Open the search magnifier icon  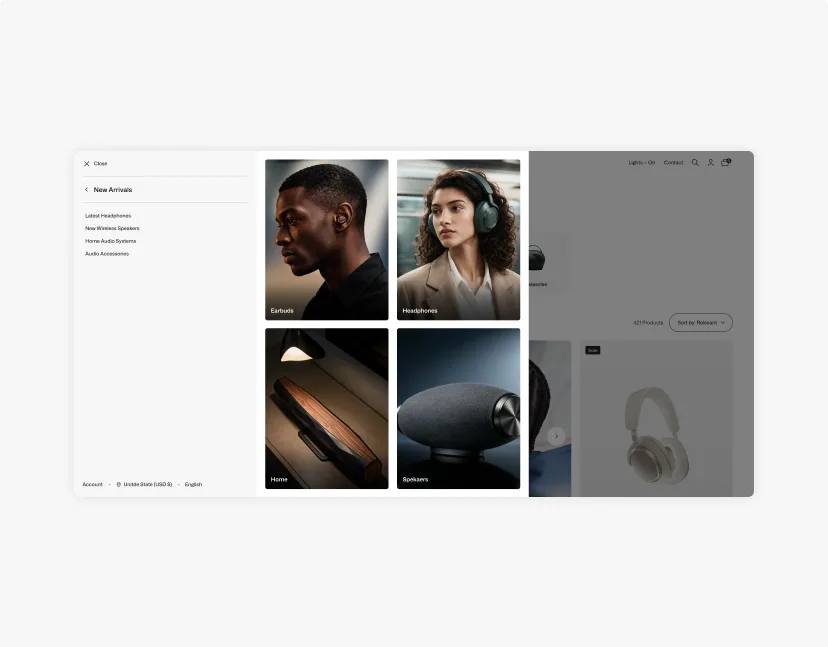click(x=695, y=163)
